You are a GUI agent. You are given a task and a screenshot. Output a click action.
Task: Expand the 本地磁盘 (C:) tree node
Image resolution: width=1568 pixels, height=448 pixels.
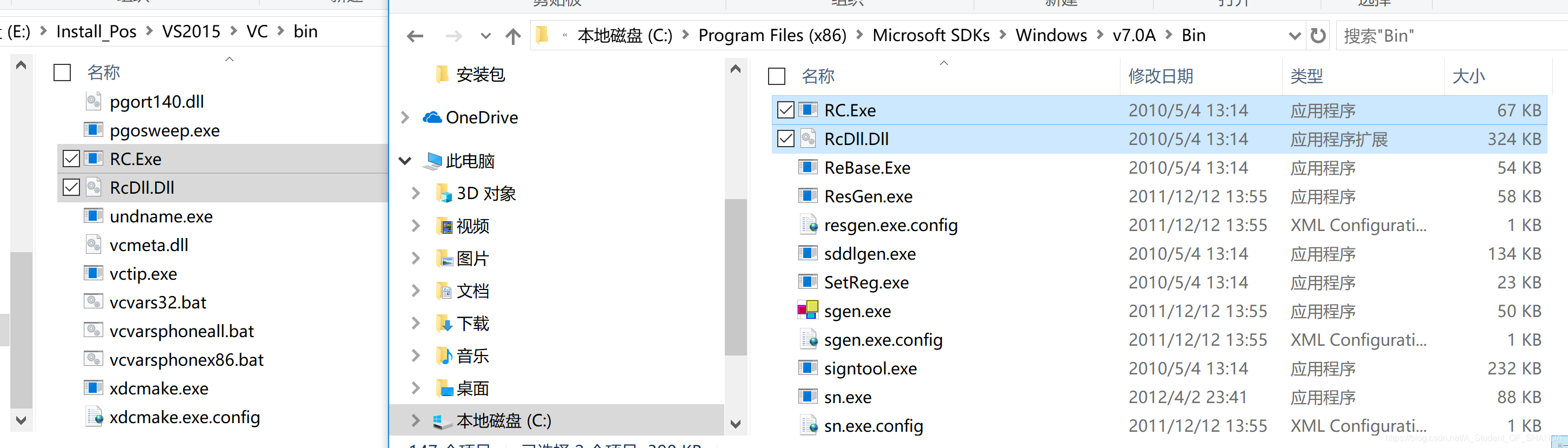[416, 420]
